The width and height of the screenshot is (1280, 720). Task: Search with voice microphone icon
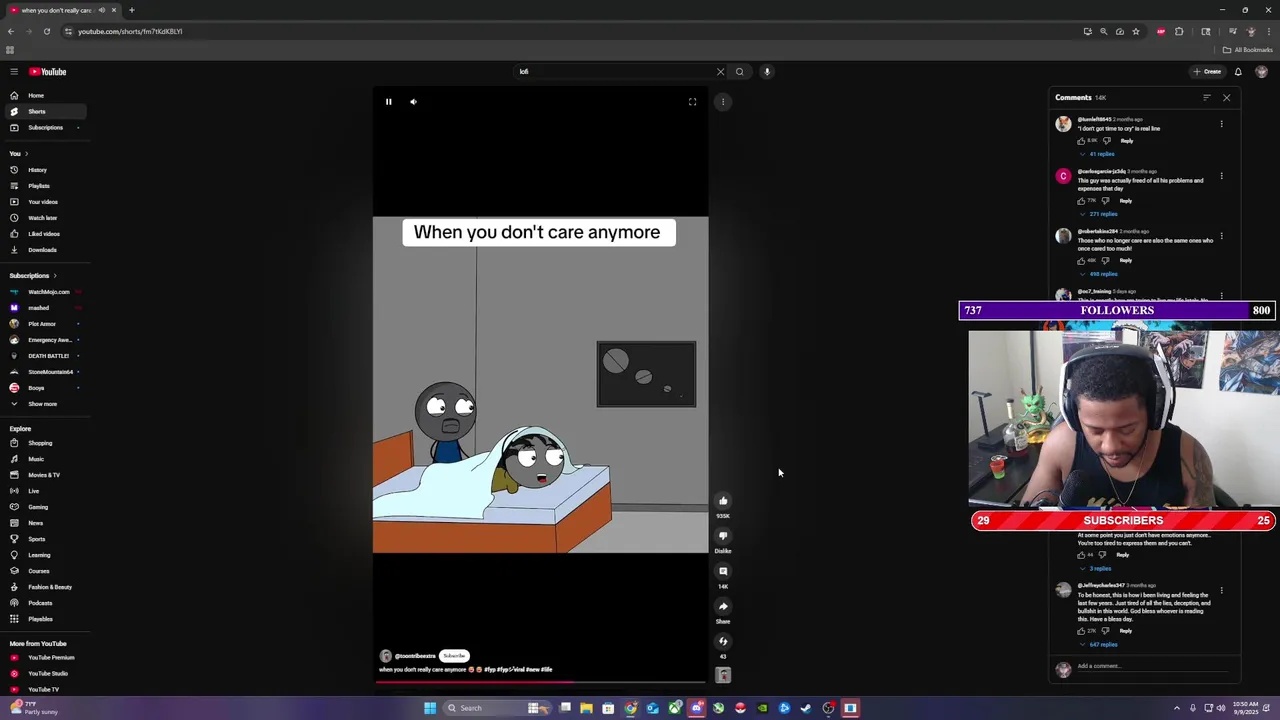coord(767,72)
